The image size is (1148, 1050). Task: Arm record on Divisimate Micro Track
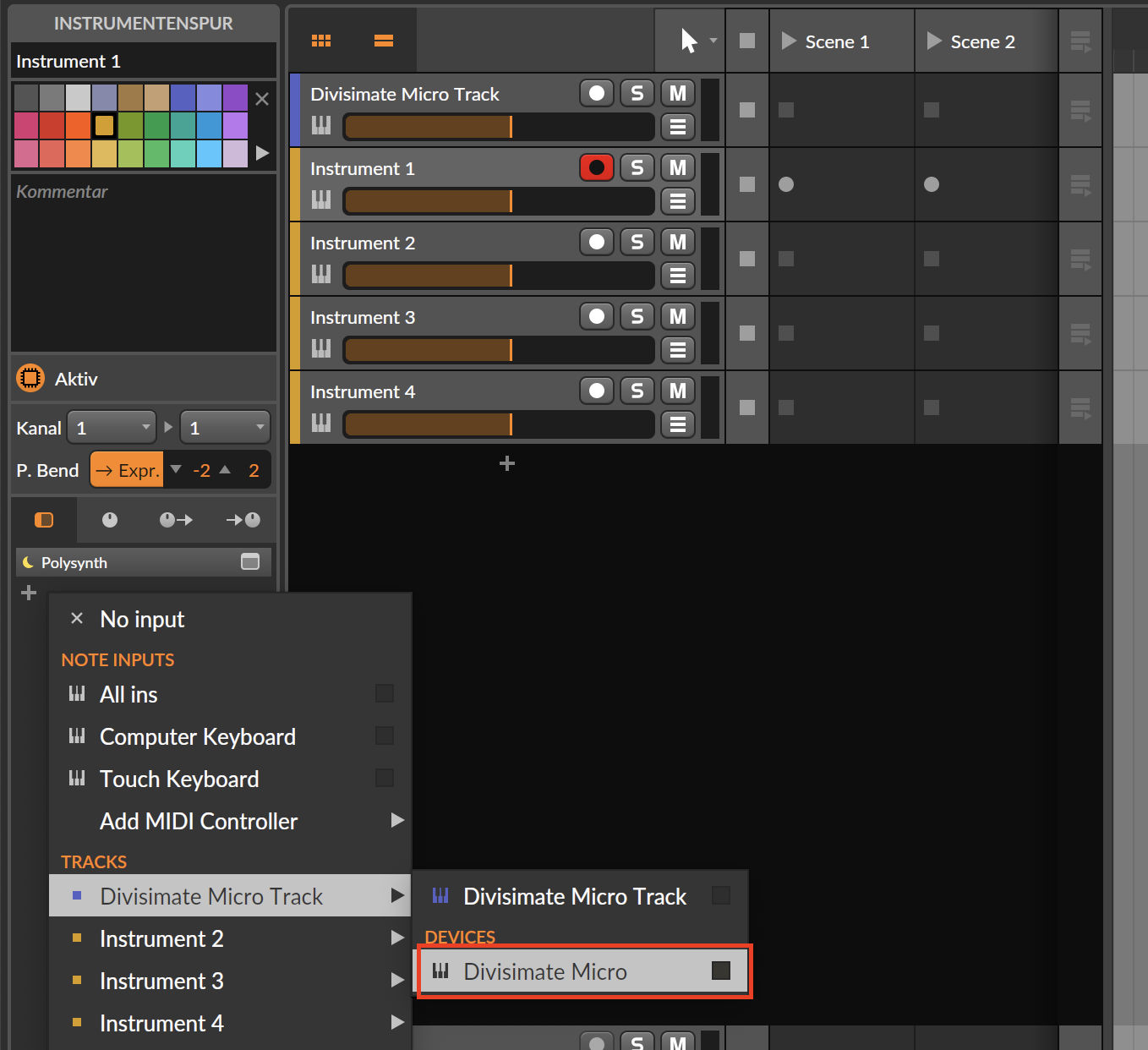coord(596,94)
